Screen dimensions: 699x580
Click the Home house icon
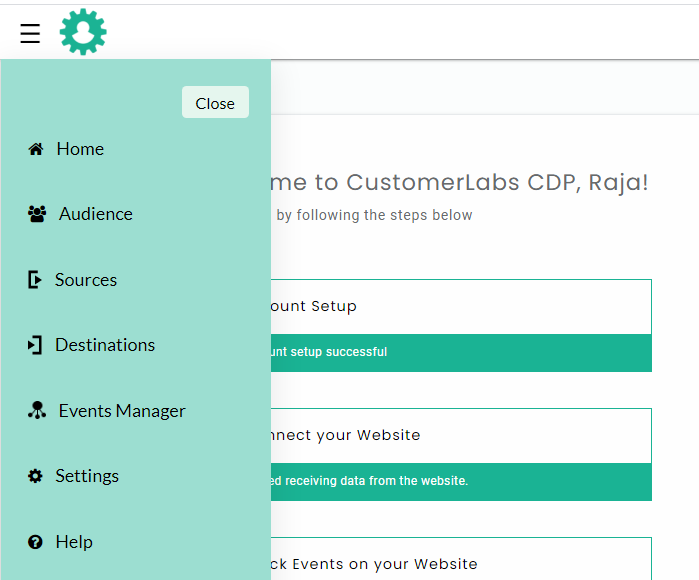[36, 149]
